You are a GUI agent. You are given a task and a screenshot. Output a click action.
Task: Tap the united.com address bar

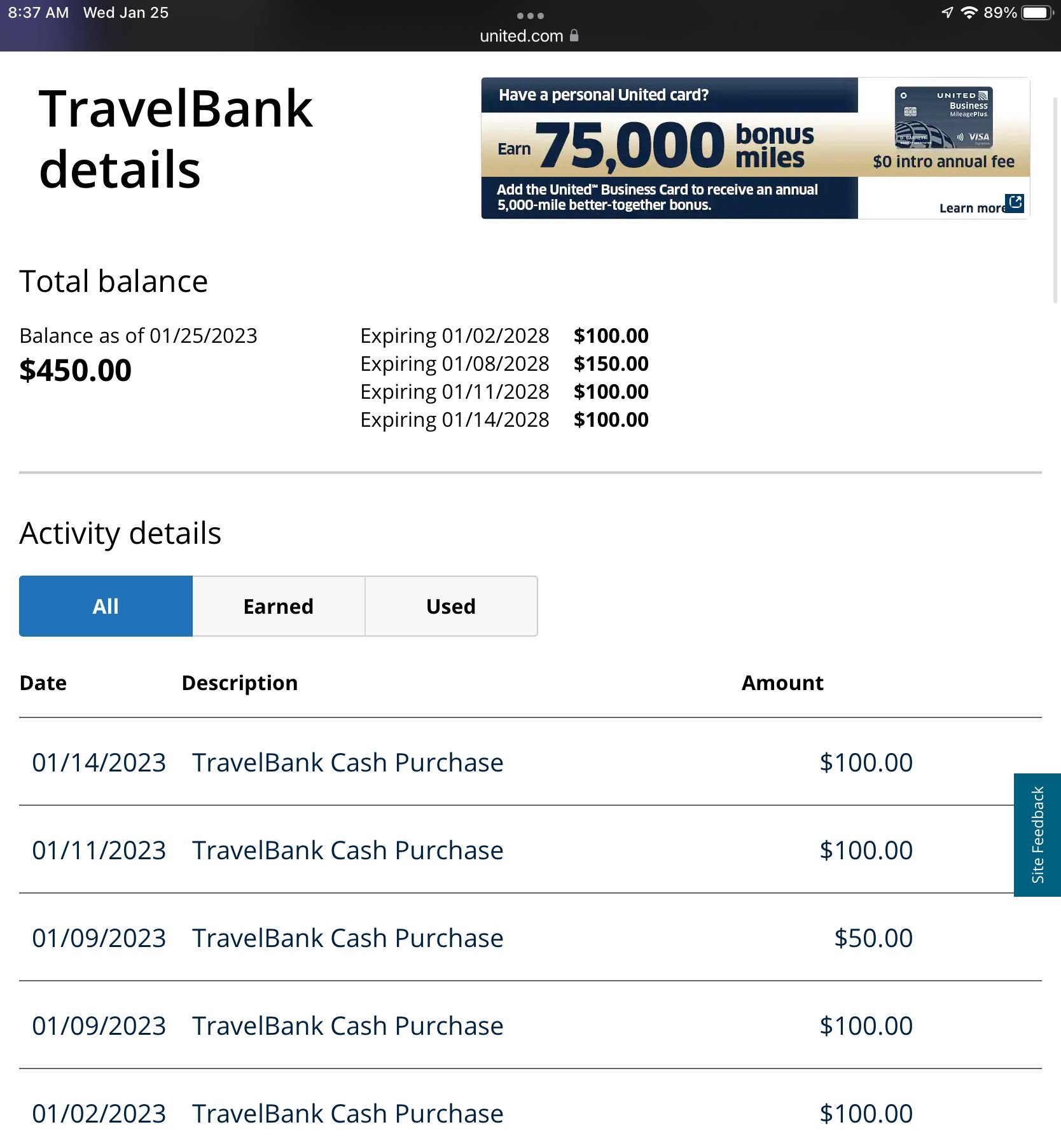point(522,36)
